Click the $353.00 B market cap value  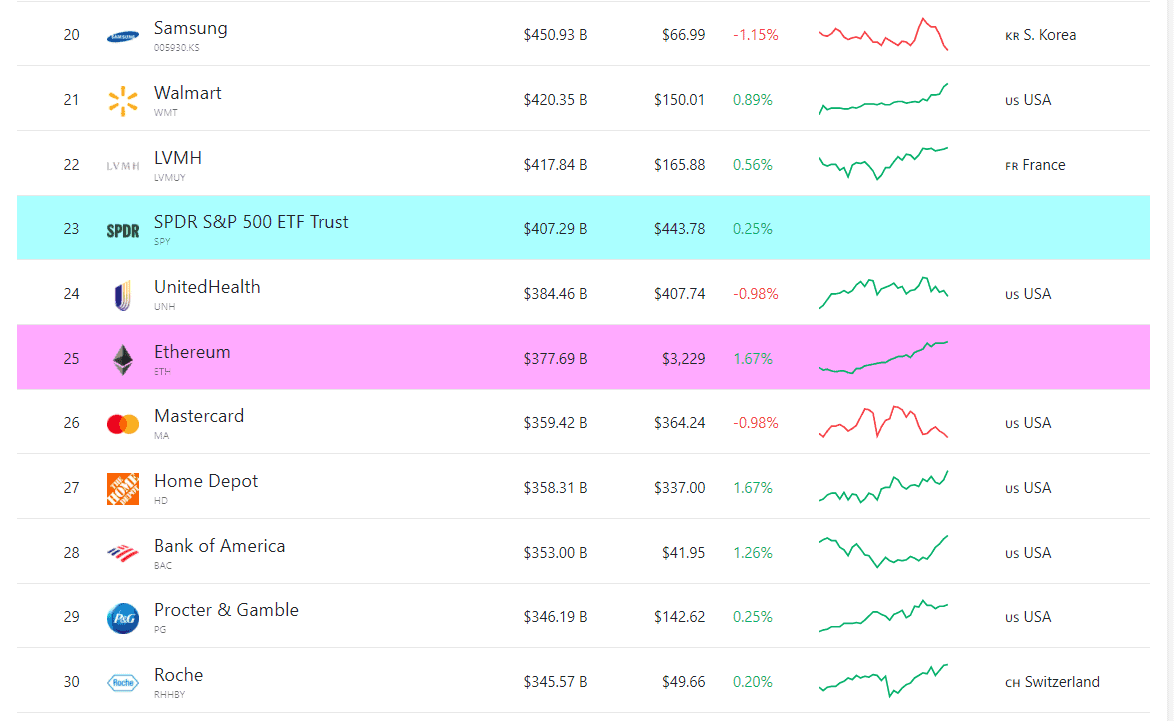[555, 553]
